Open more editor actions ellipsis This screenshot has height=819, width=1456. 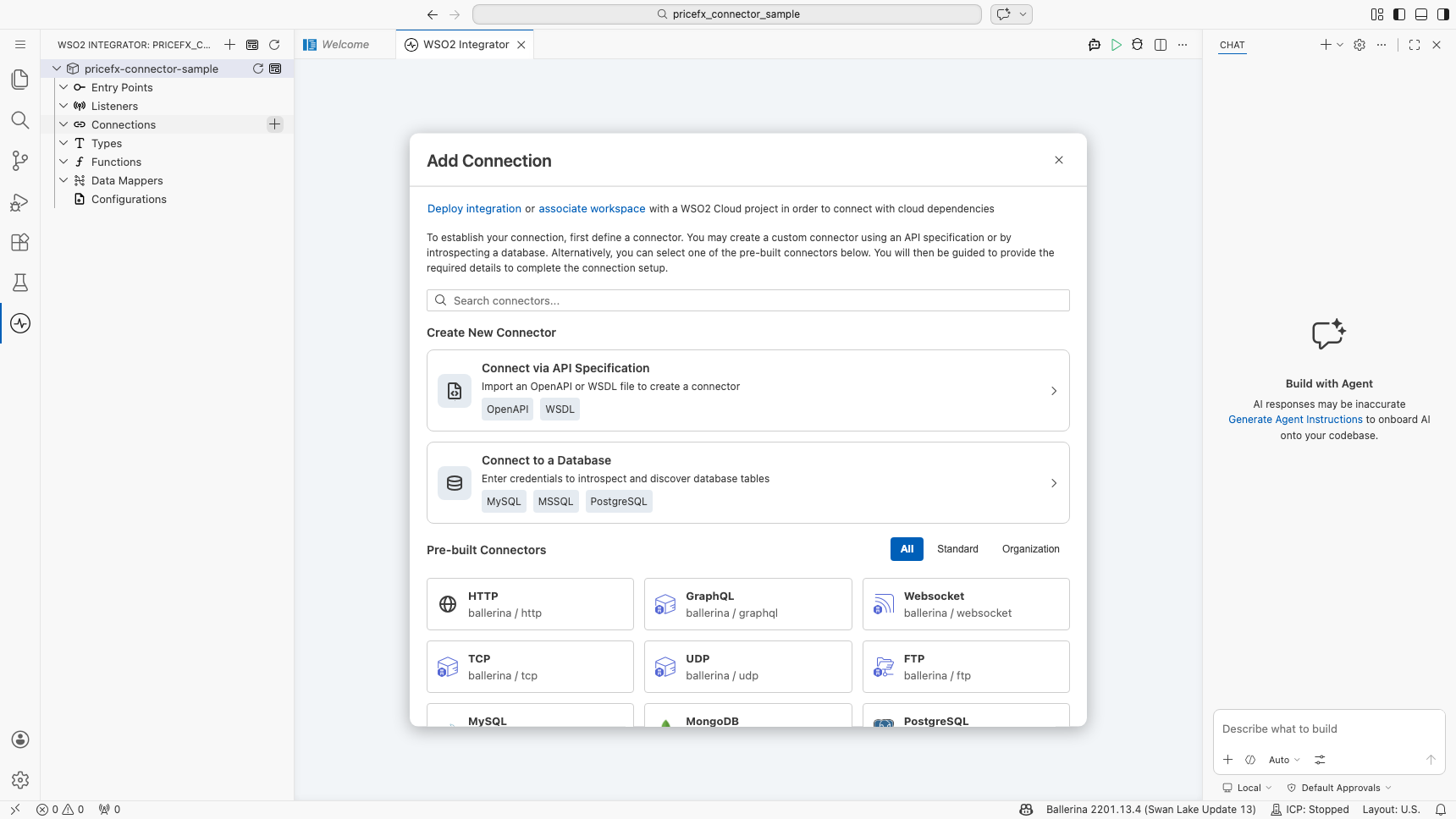click(1183, 45)
